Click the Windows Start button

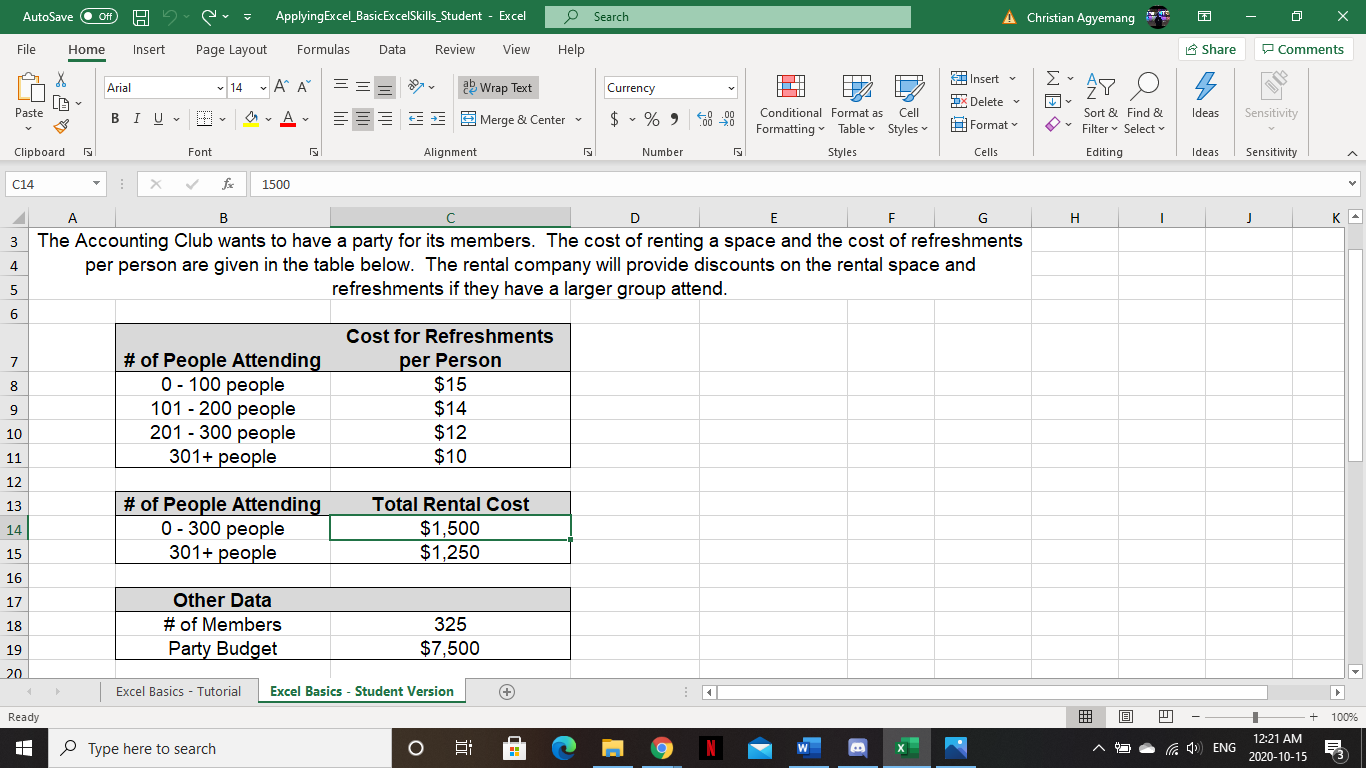click(23, 748)
